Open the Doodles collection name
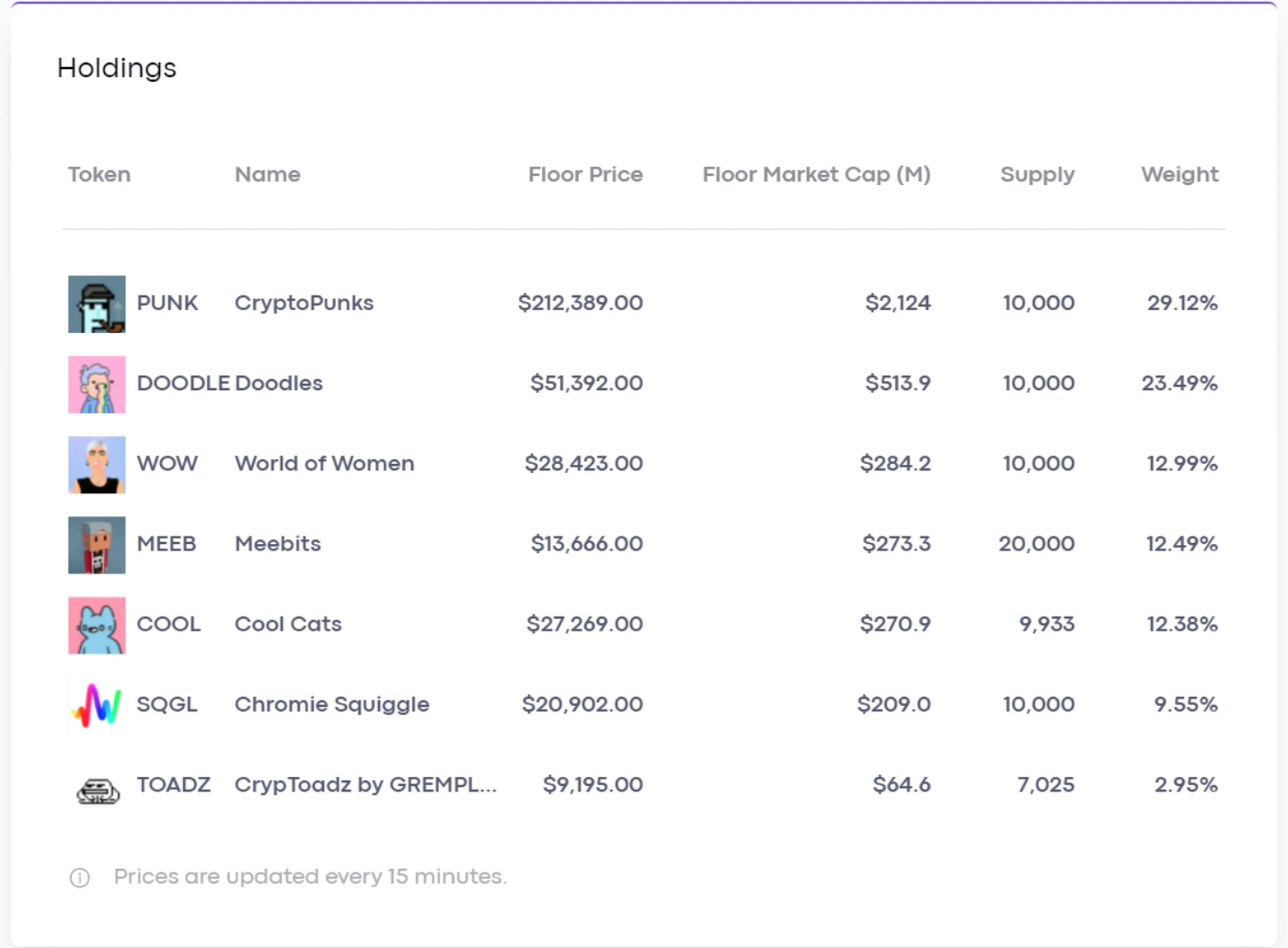 (x=279, y=383)
